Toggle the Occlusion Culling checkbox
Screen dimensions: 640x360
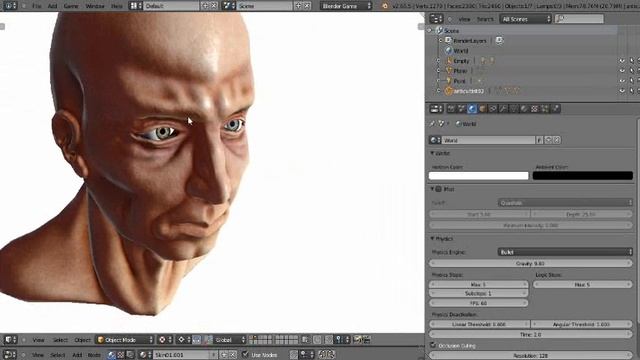(x=433, y=345)
